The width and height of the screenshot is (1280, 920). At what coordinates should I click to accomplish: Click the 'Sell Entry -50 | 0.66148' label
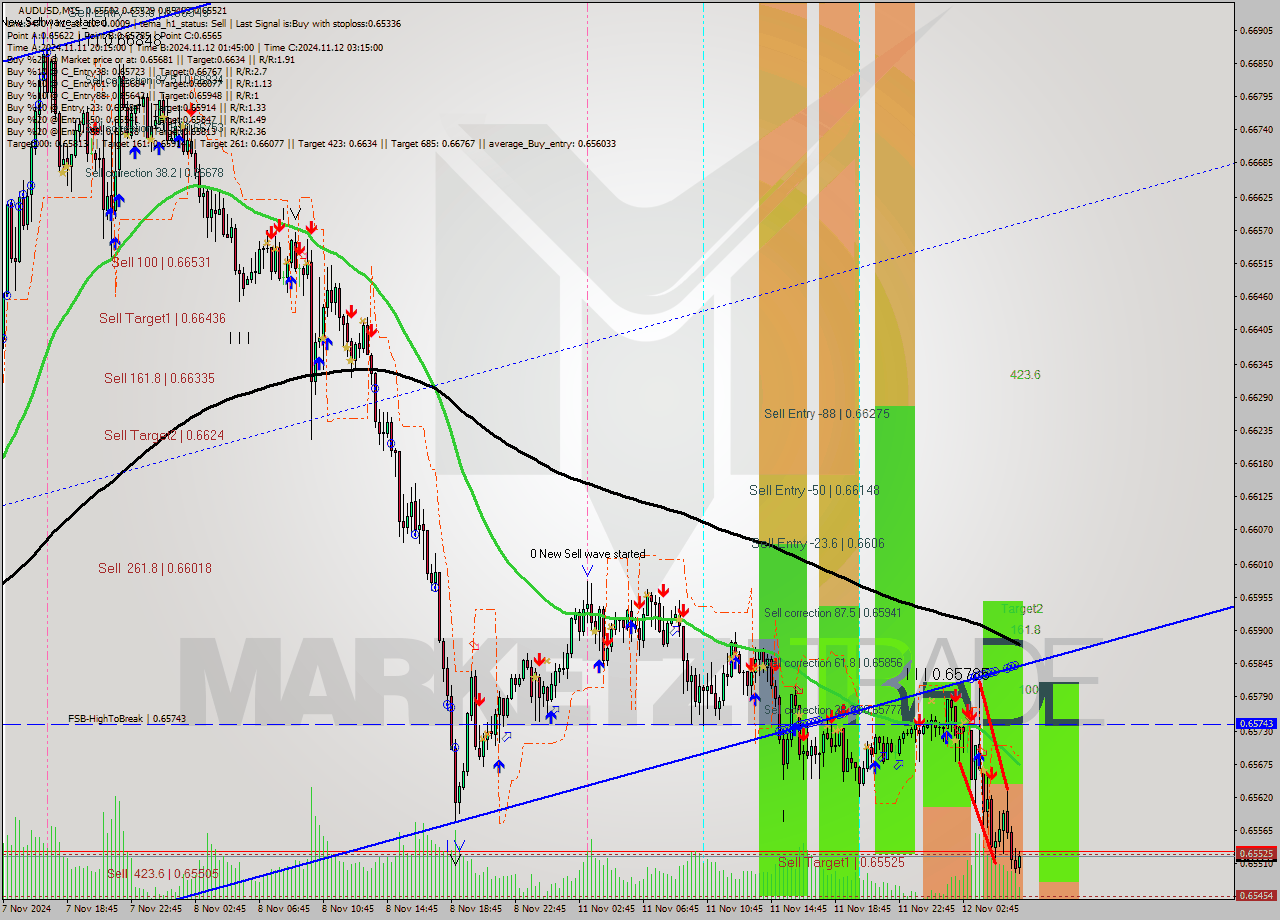[815, 490]
